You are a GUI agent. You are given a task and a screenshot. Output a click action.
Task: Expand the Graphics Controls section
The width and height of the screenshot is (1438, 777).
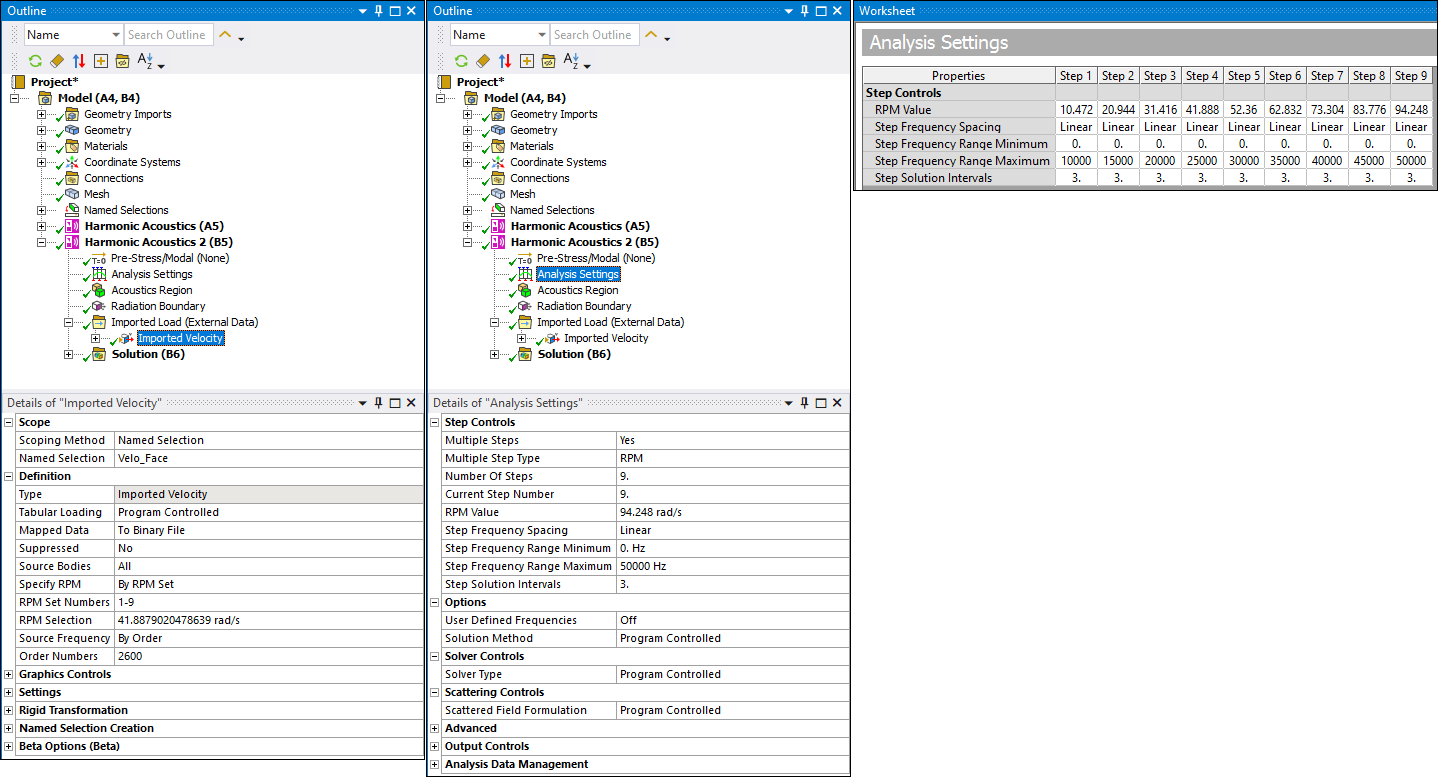(9, 675)
